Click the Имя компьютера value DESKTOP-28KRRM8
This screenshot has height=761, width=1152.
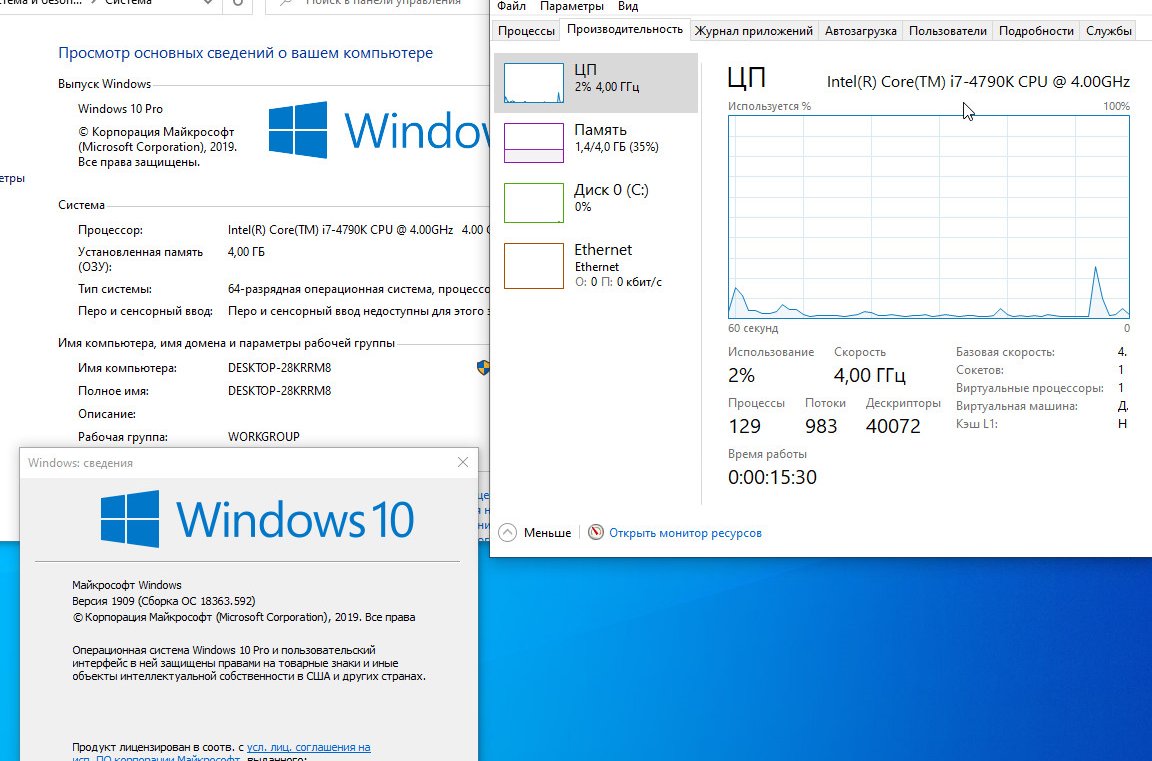(x=279, y=368)
